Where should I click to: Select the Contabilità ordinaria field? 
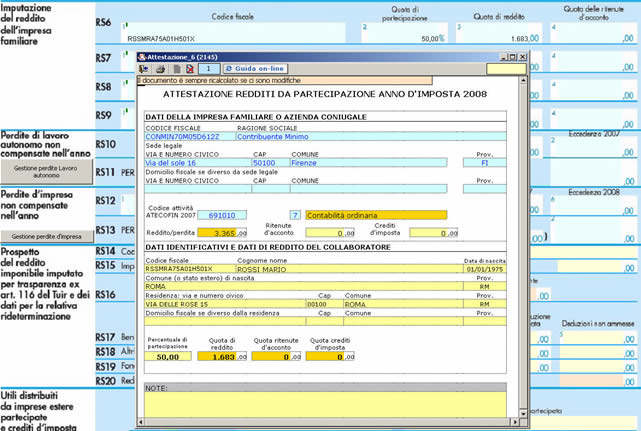pos(376,214)
